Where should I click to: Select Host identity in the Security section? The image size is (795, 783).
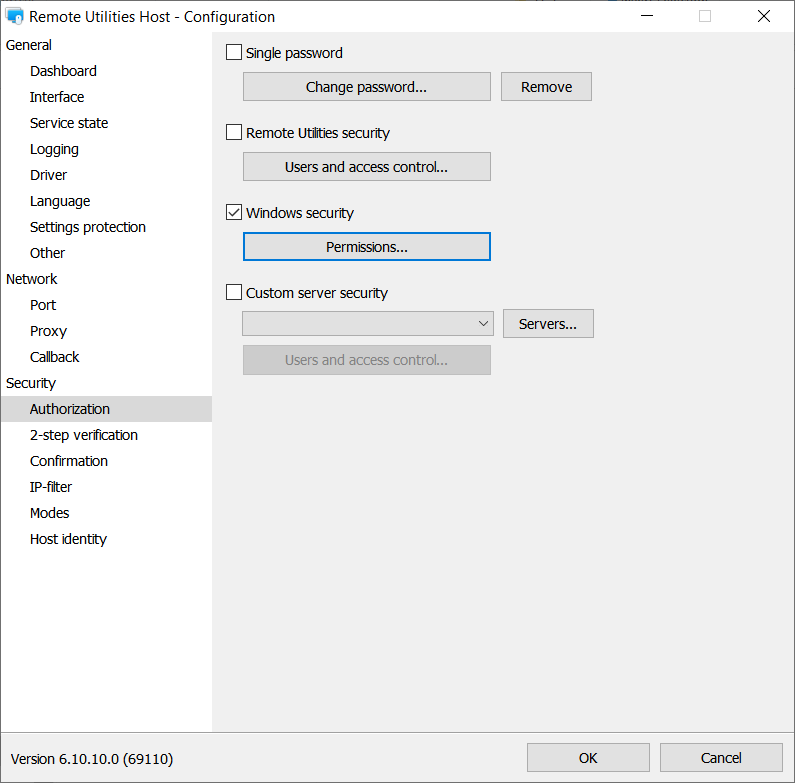pos(68,539)
